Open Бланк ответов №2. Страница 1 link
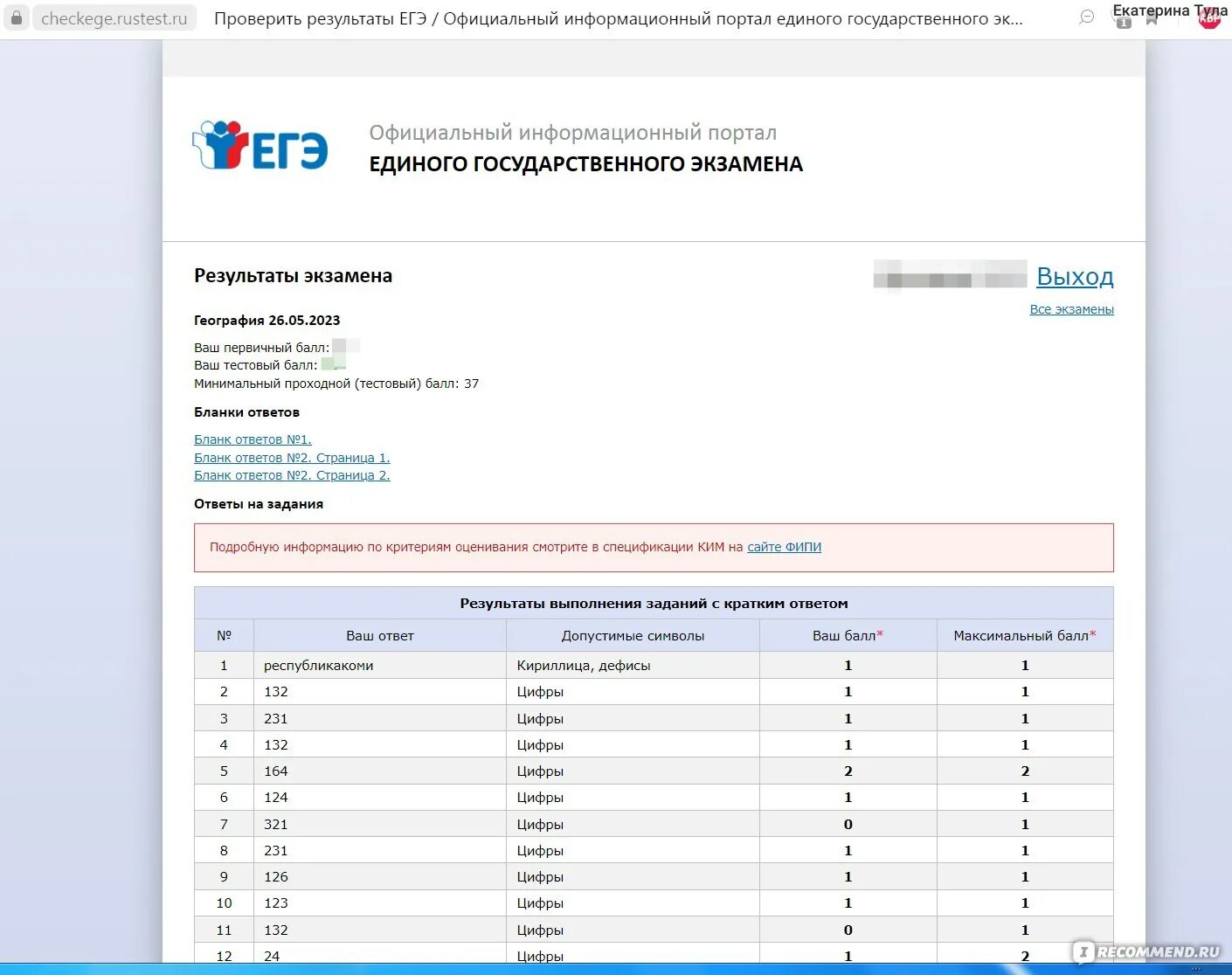1232x975 pixels. click(292, 458)
